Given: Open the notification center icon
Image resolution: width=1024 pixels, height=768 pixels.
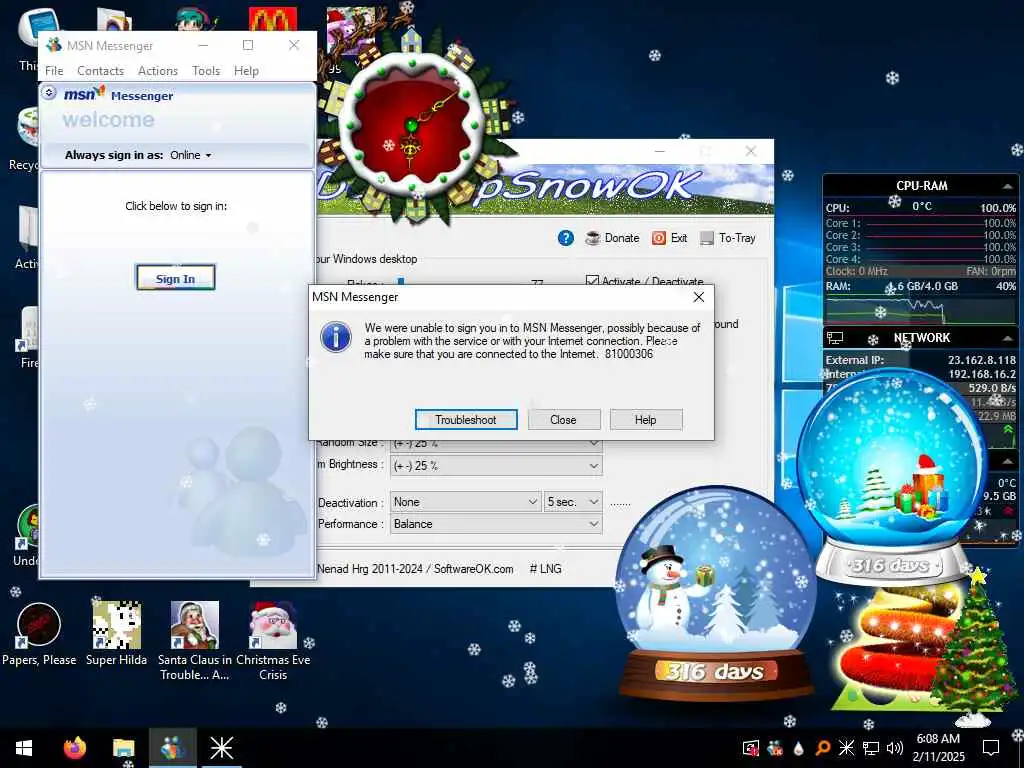Looking at the screenshot, I should coord(991,748).
